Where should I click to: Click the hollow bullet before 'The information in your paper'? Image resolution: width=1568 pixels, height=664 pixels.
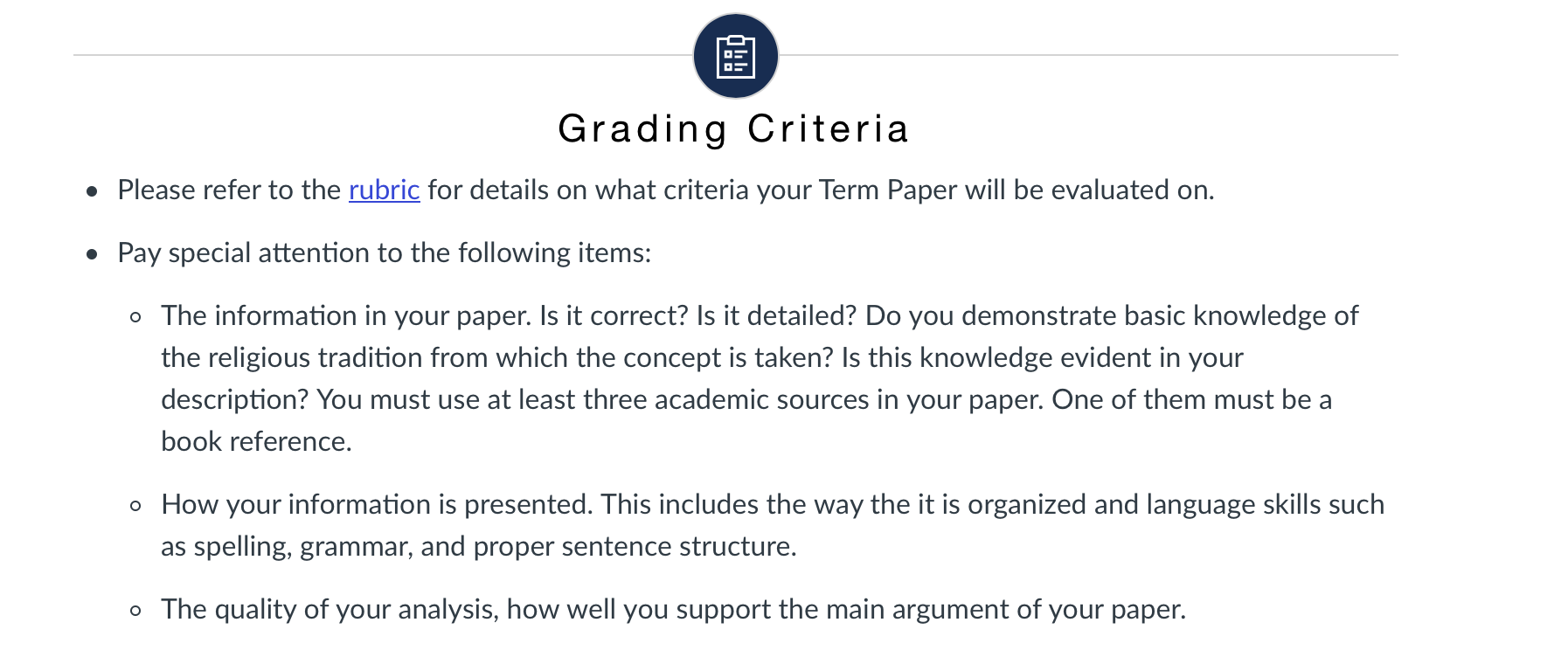click(x=135, y=317)
